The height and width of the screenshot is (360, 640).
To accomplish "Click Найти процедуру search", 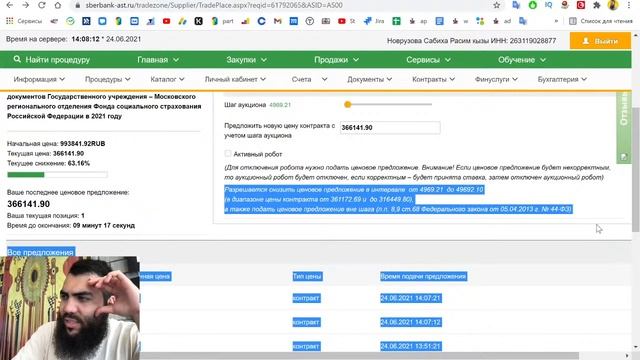I will click(x=51, y=60).
